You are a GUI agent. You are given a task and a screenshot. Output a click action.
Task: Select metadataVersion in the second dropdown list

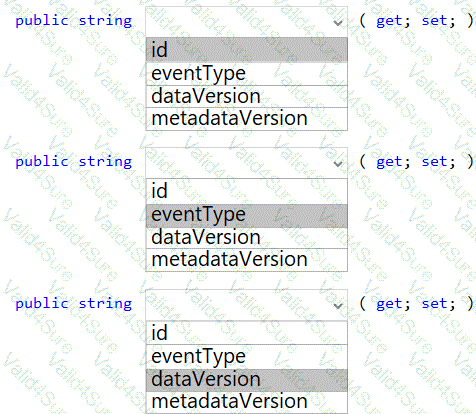246,260
